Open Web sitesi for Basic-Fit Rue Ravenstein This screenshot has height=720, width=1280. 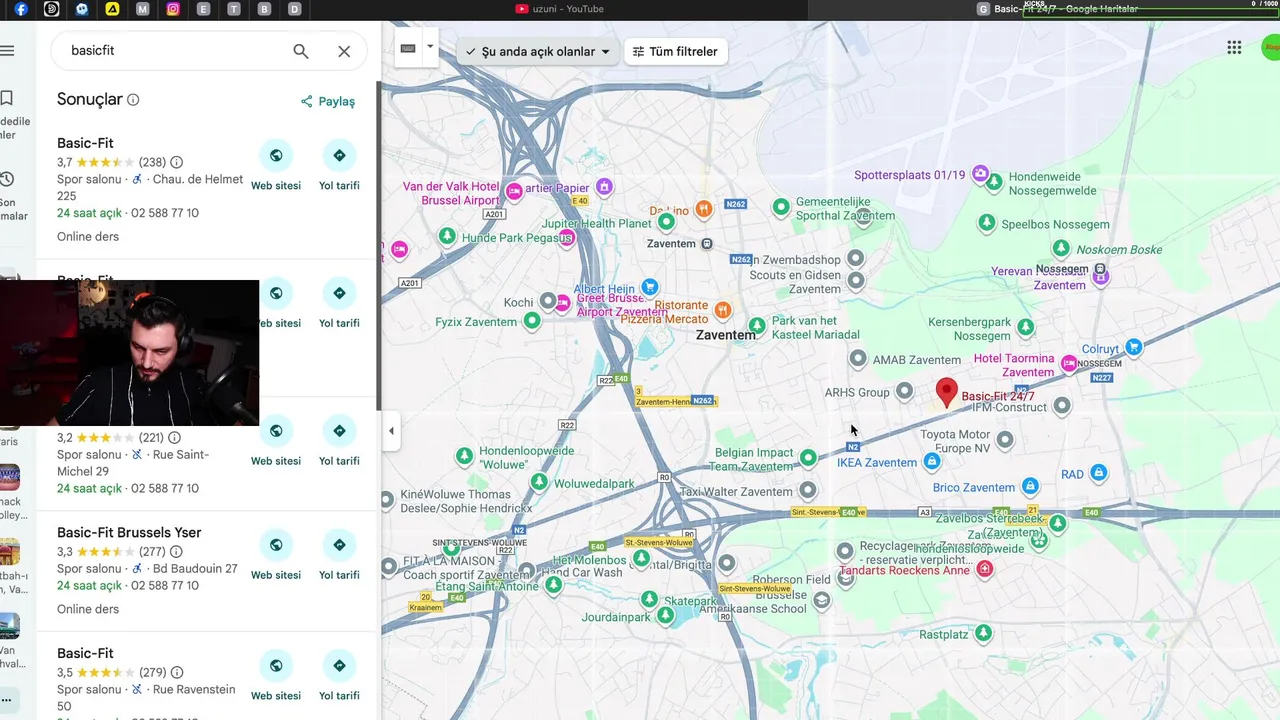click(276, 677)
